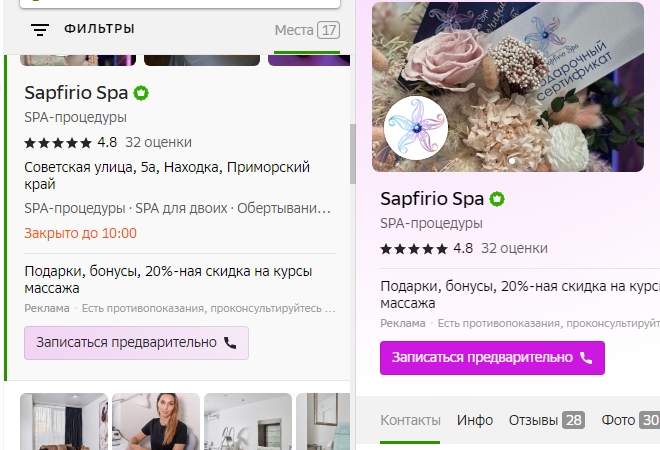Image resolution: width=660 pixels, height=450 pixels.
Task: Click the 32 оценки link in list card
Action: (158, 142)
